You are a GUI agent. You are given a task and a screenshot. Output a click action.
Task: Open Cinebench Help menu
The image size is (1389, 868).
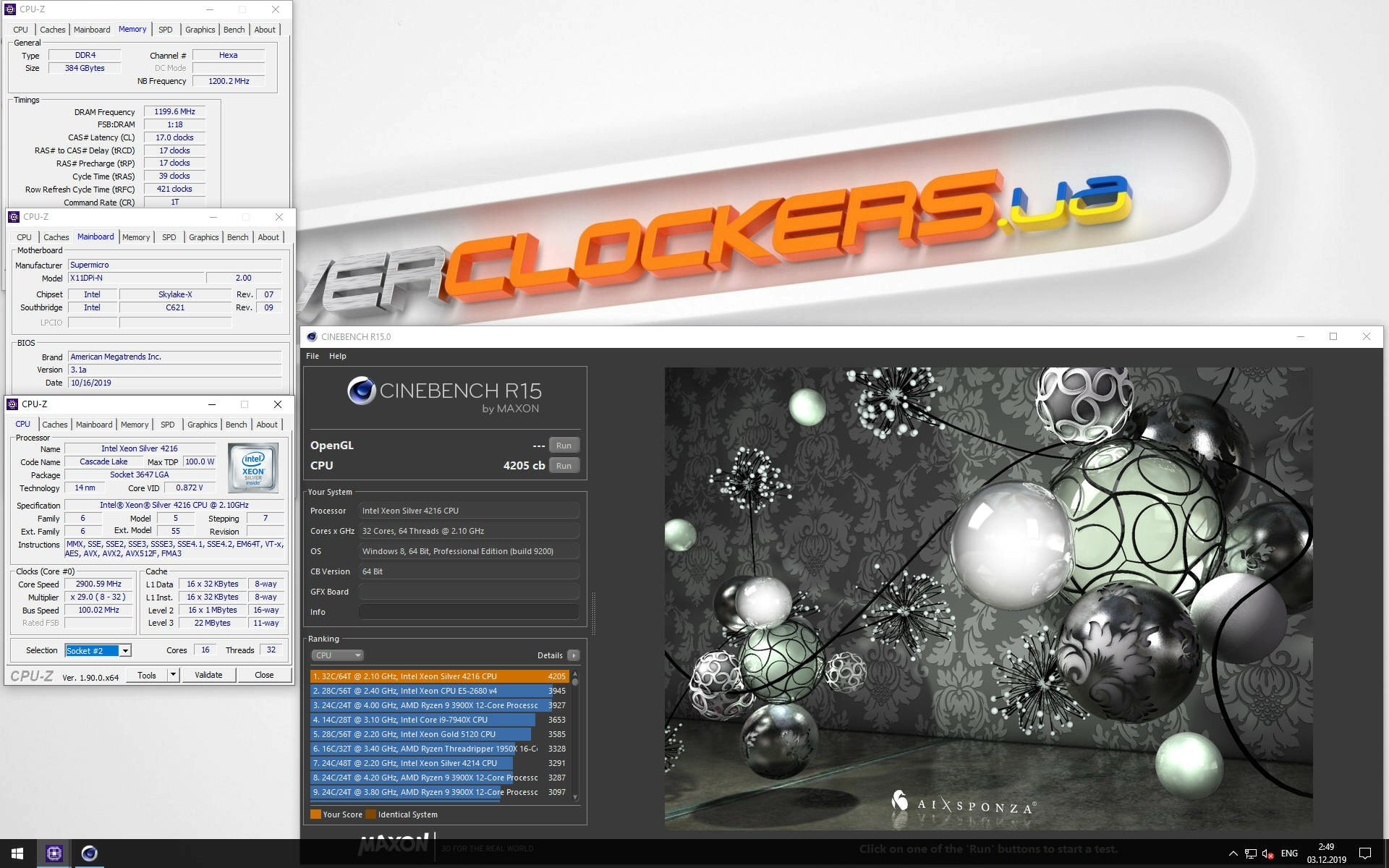click(x=337, y=356)
